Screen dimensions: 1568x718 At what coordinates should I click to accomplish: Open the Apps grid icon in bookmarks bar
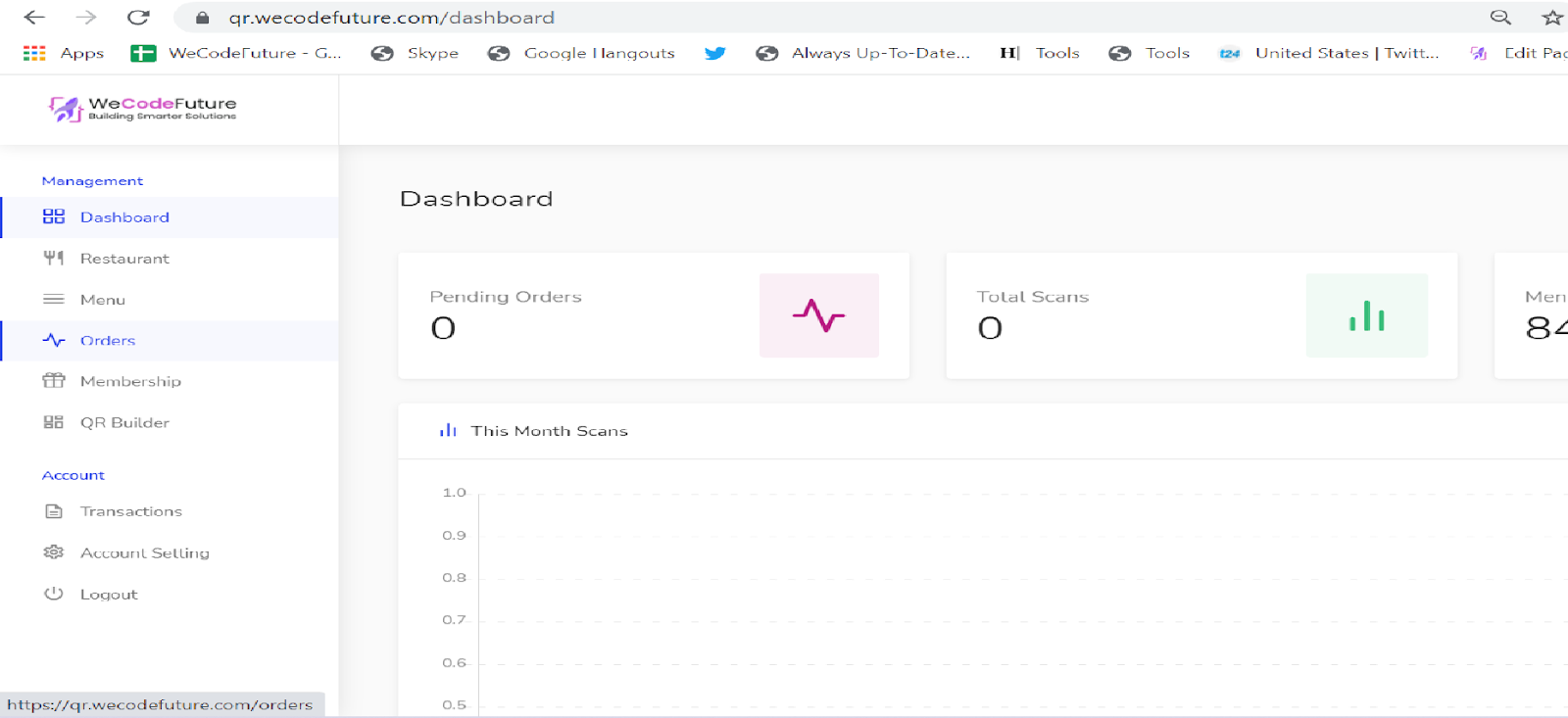pyautogui.click(x=34, y=53)
